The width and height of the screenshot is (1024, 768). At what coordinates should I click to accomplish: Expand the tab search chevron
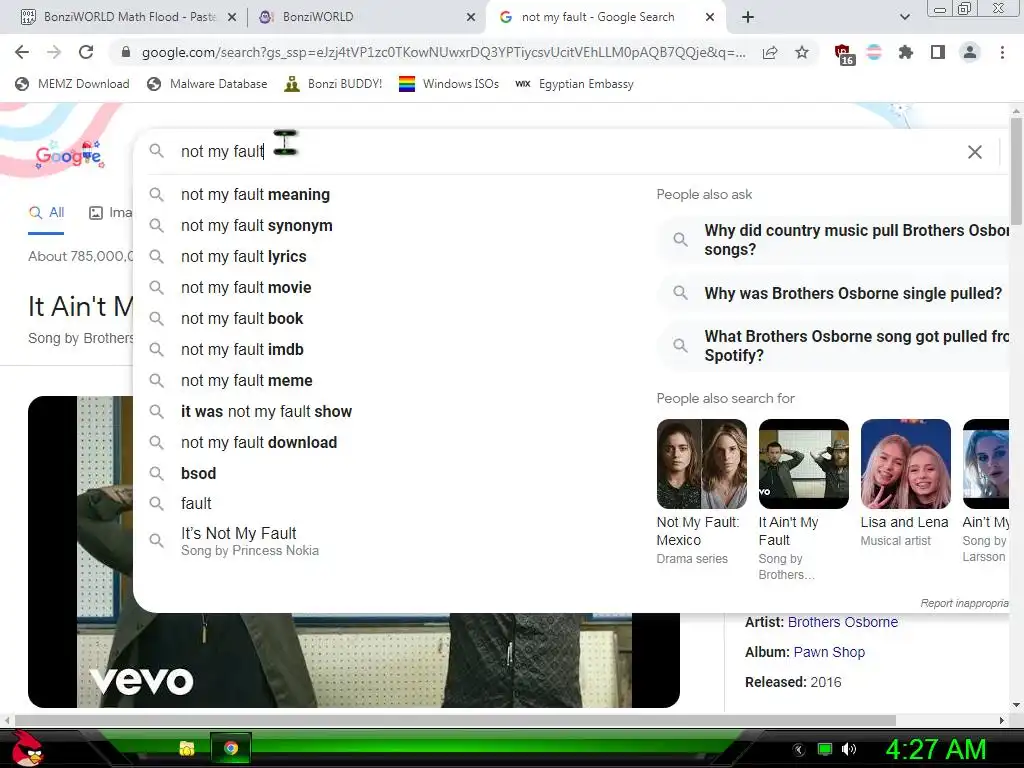pyautogui.click(x=904, y=17)
